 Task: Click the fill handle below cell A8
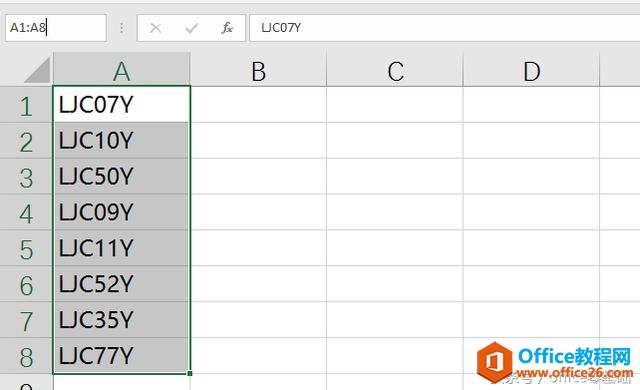coord(189,373)
